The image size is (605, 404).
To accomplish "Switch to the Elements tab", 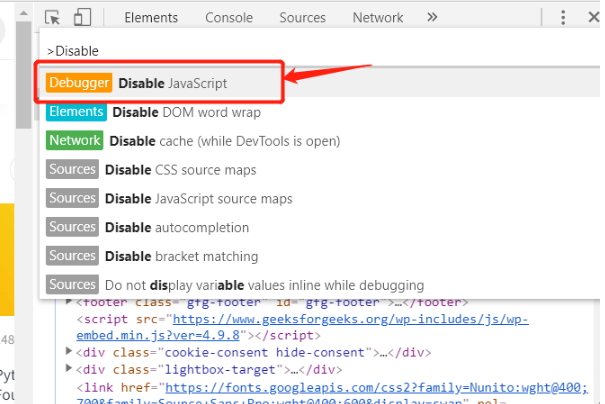I will [x=151, y=17].
